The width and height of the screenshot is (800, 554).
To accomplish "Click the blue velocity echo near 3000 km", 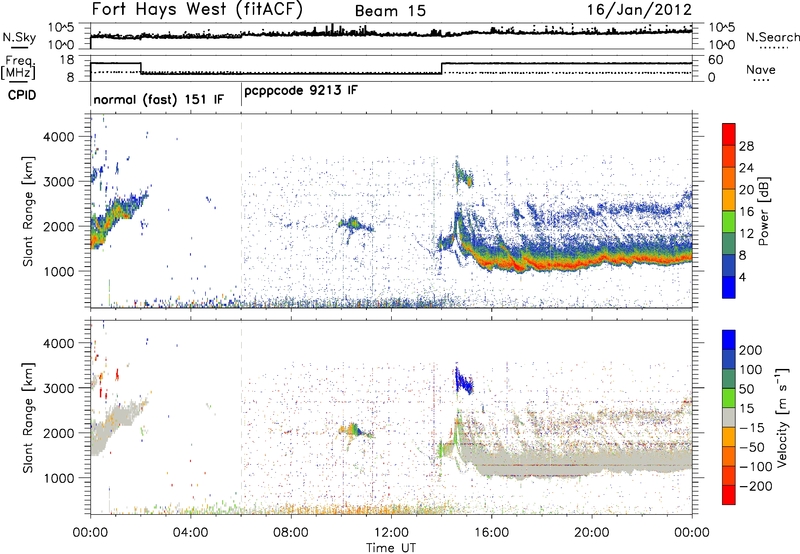I will [463, 381].
